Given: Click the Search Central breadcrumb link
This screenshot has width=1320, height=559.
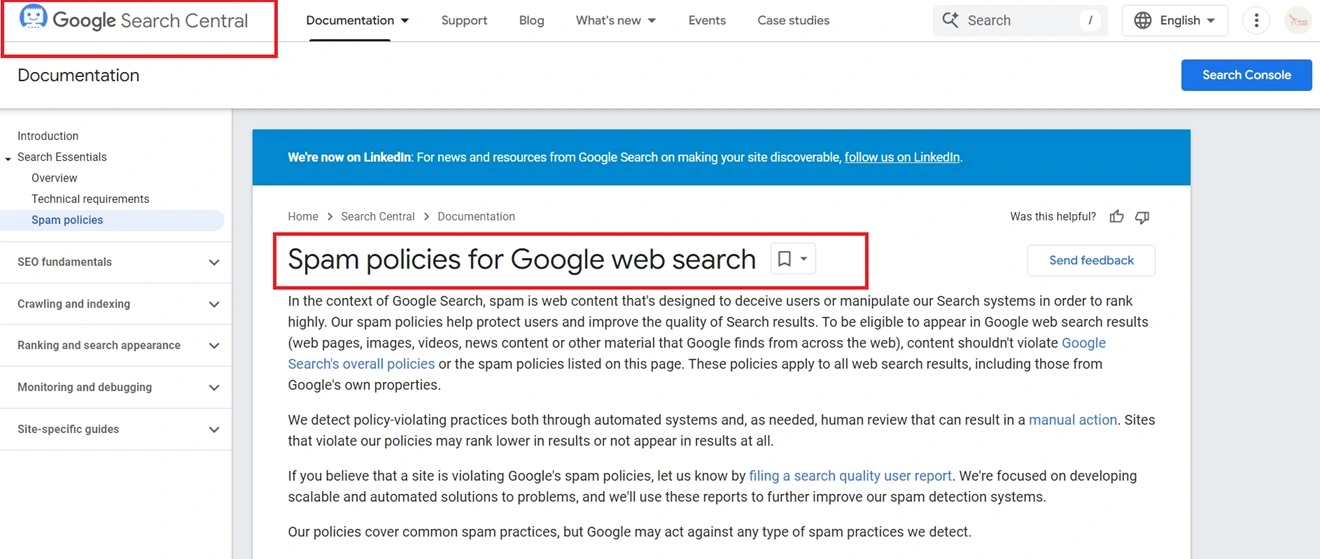Looking at the screenshot, I should coord(378,216).
